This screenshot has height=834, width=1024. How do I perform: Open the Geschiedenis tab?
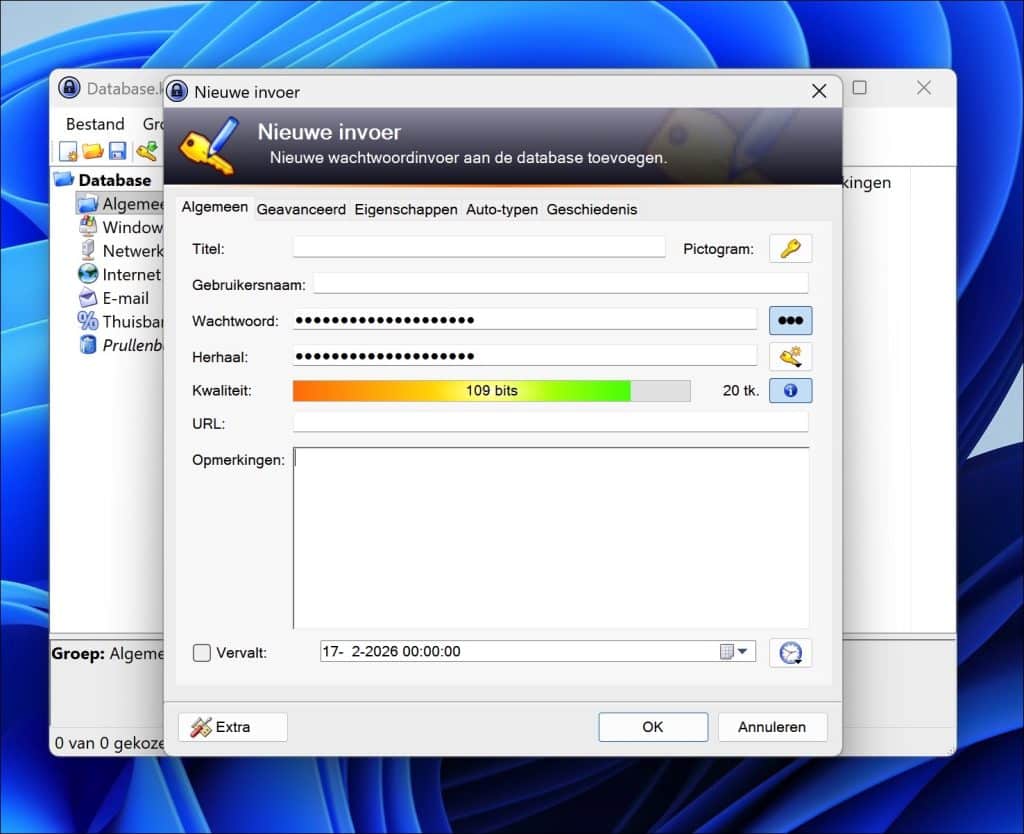[592, 209]
